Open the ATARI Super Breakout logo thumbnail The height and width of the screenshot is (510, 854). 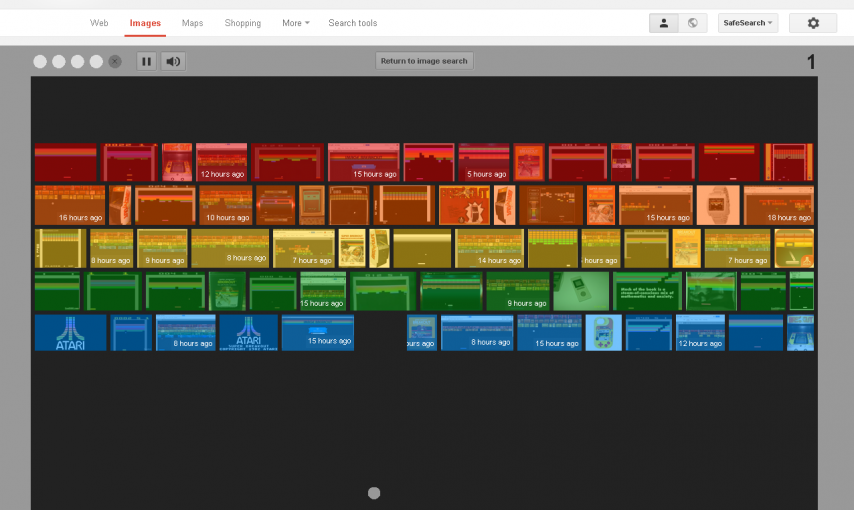coord(248,332)
